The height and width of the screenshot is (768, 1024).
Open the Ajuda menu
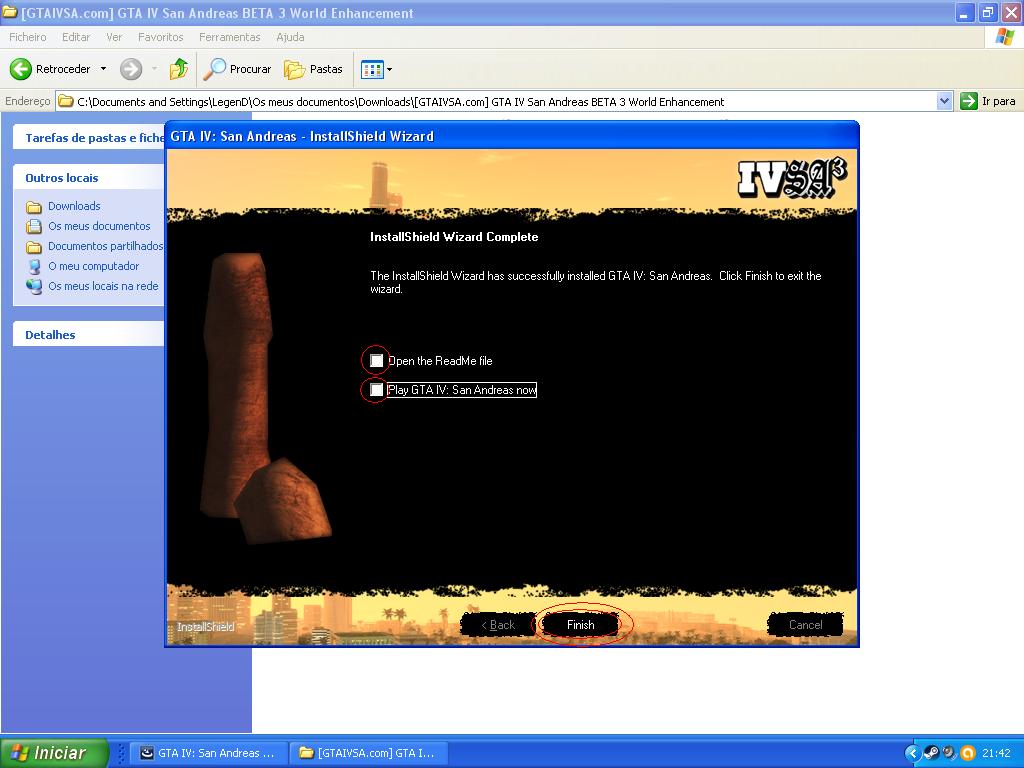(x=290, y=37)
